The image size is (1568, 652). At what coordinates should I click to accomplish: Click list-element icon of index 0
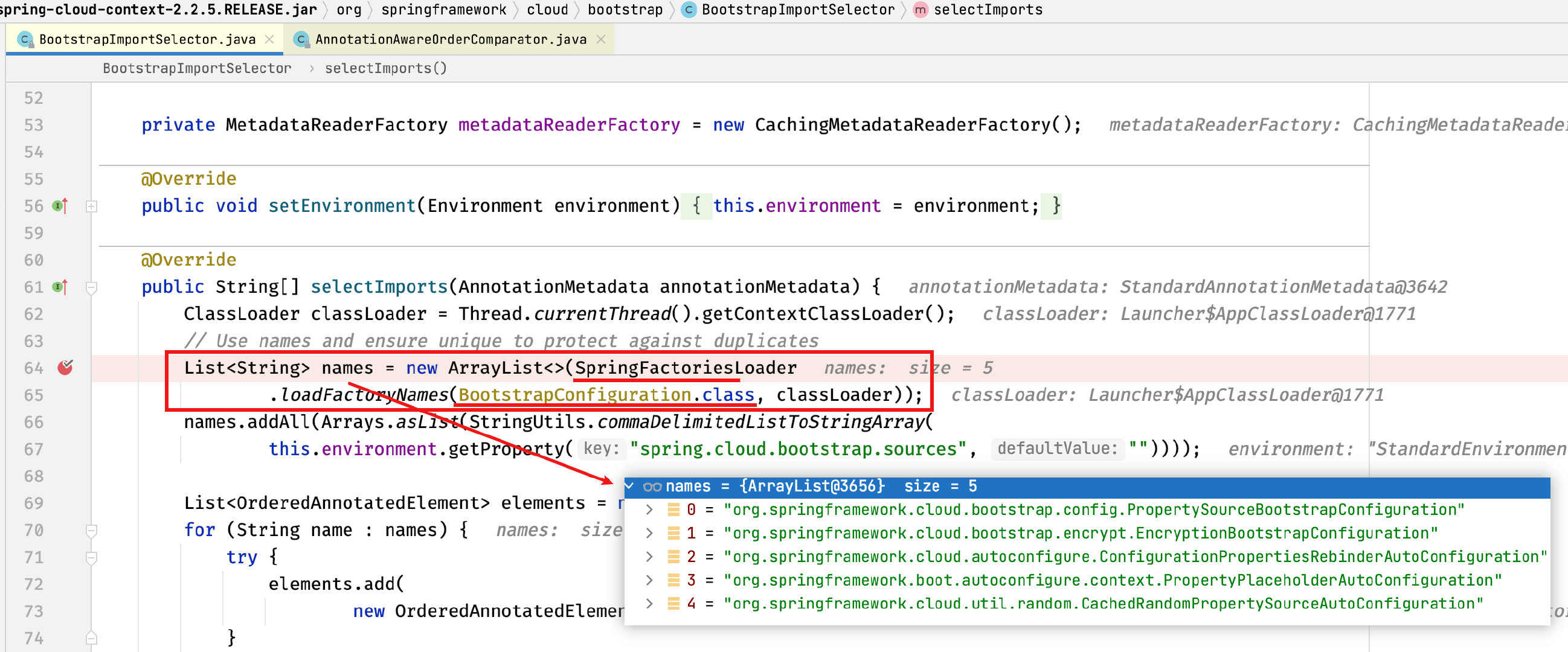coord(674,510)
